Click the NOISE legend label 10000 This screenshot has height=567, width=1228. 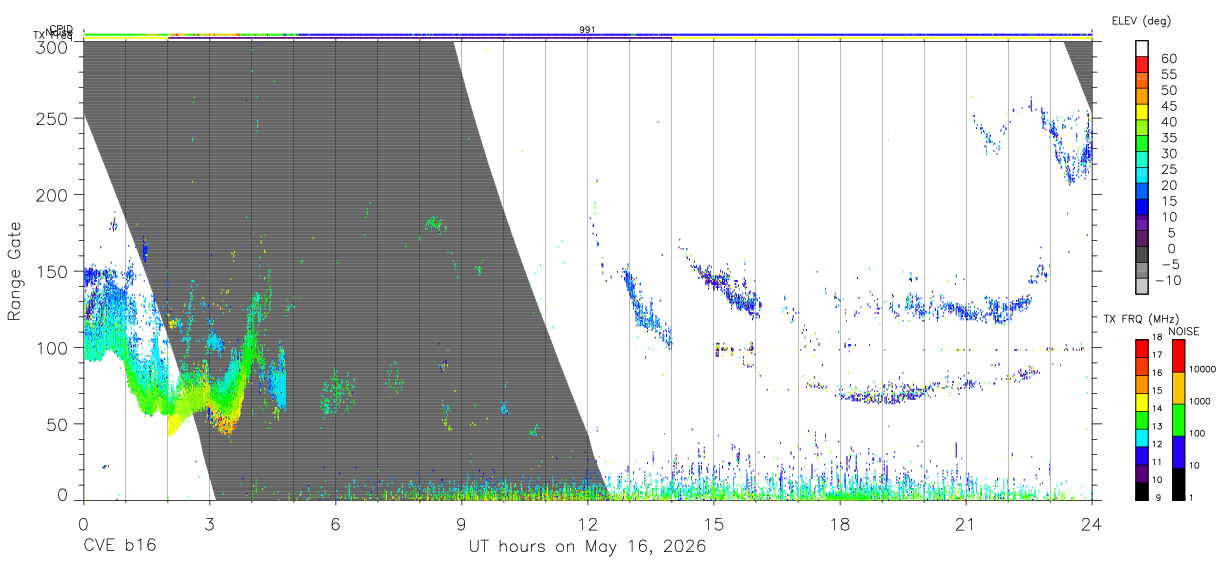click(x=1202, y=369)
